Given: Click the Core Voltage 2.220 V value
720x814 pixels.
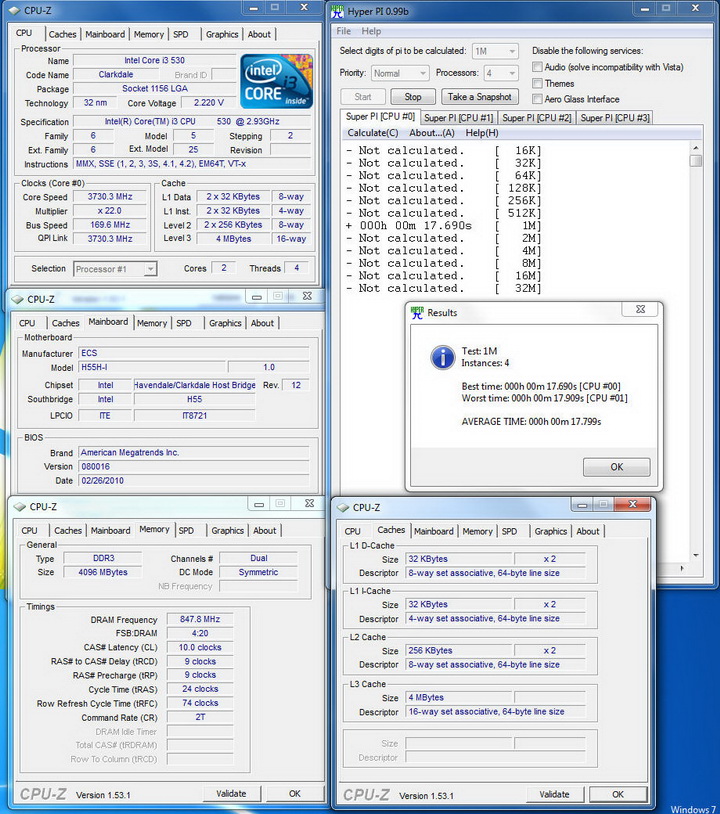Looking at the screenshot, I should (x=209, y=103).
